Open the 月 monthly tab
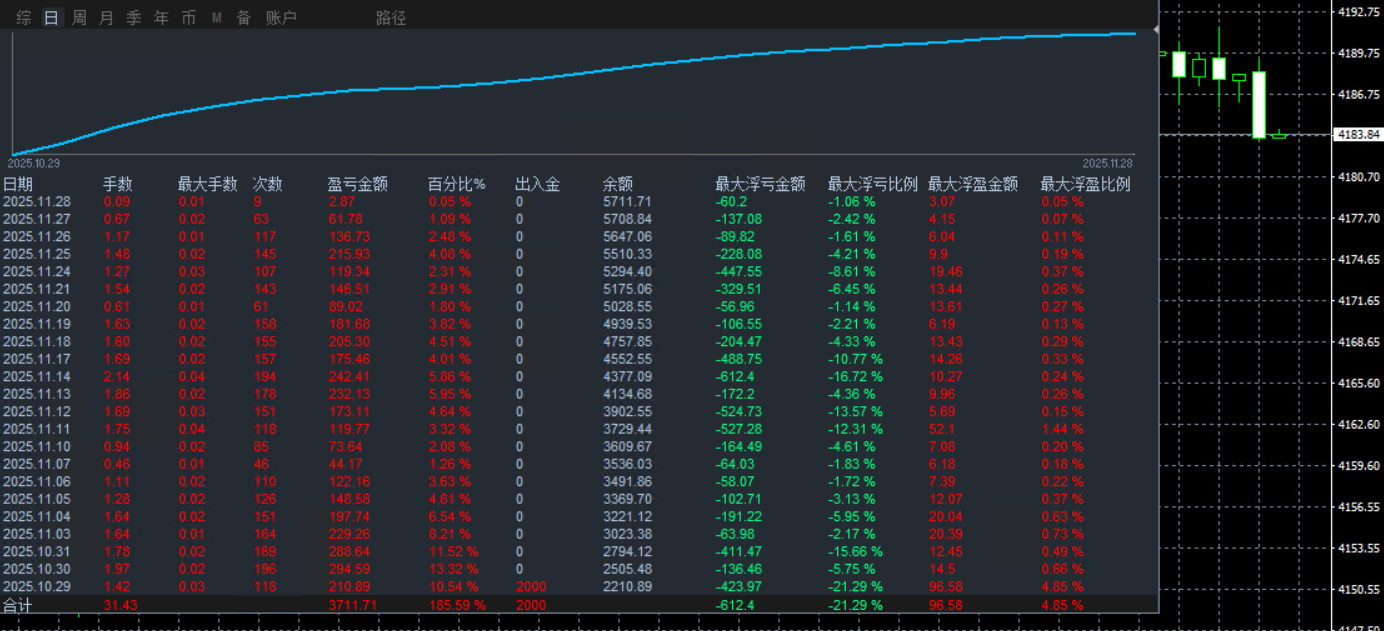The image size is (1384, 631). pyautogui.click(x=106, y=18)
